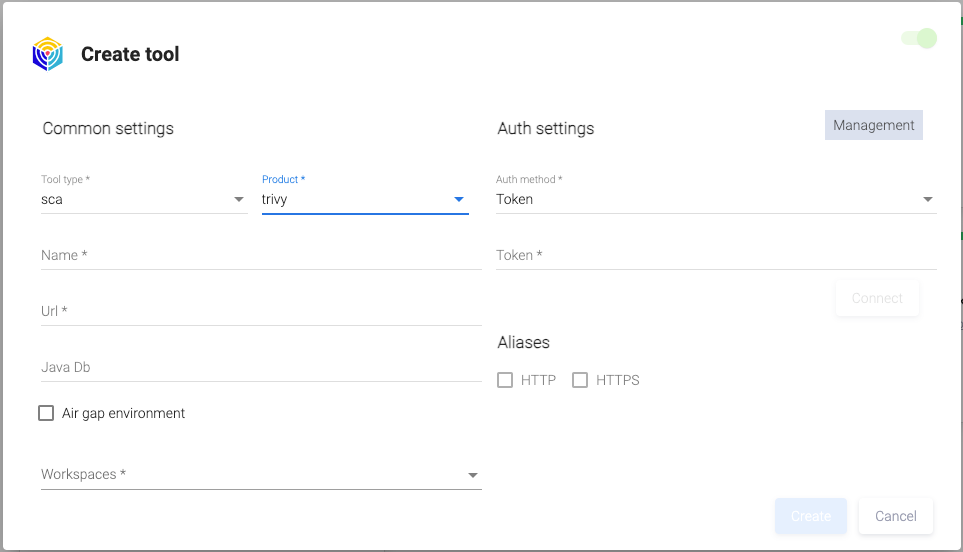Cancel the Create tool dialog
This screenshot has height=552, width=963.
click(895, 516)
